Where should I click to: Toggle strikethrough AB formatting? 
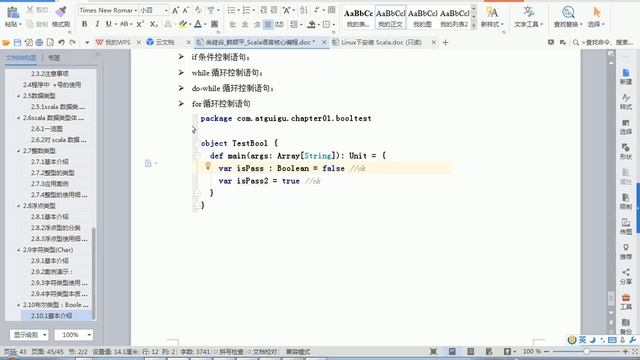pyautogui.click(x=124, y=24)
